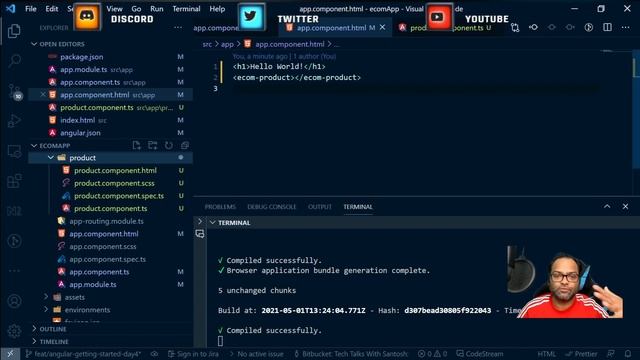The height and width of the screenshot is (360, 640).
Task: Change the HTML language mode
Action: pos(547,354)
